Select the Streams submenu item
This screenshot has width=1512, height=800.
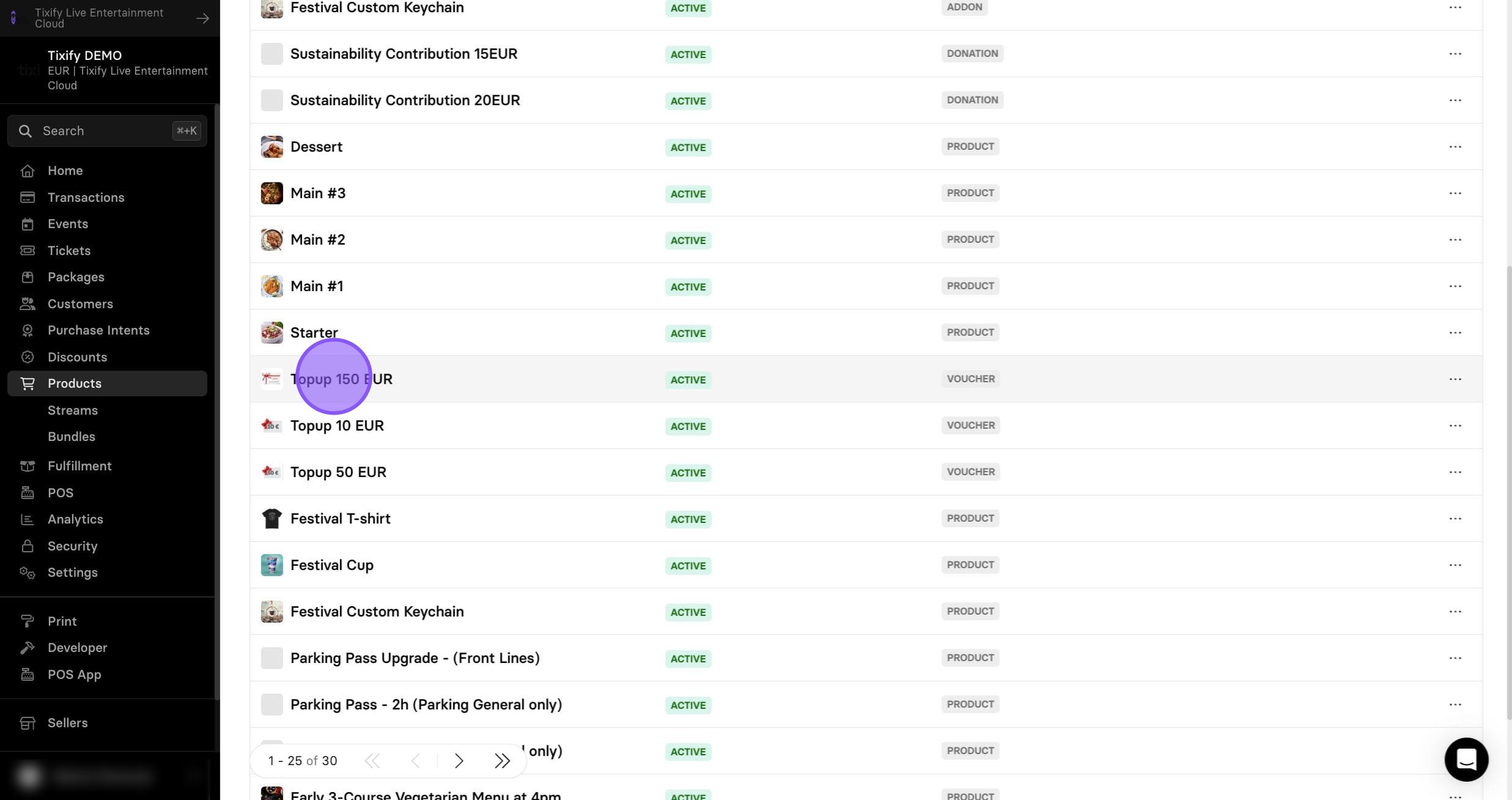coord(73,410)
